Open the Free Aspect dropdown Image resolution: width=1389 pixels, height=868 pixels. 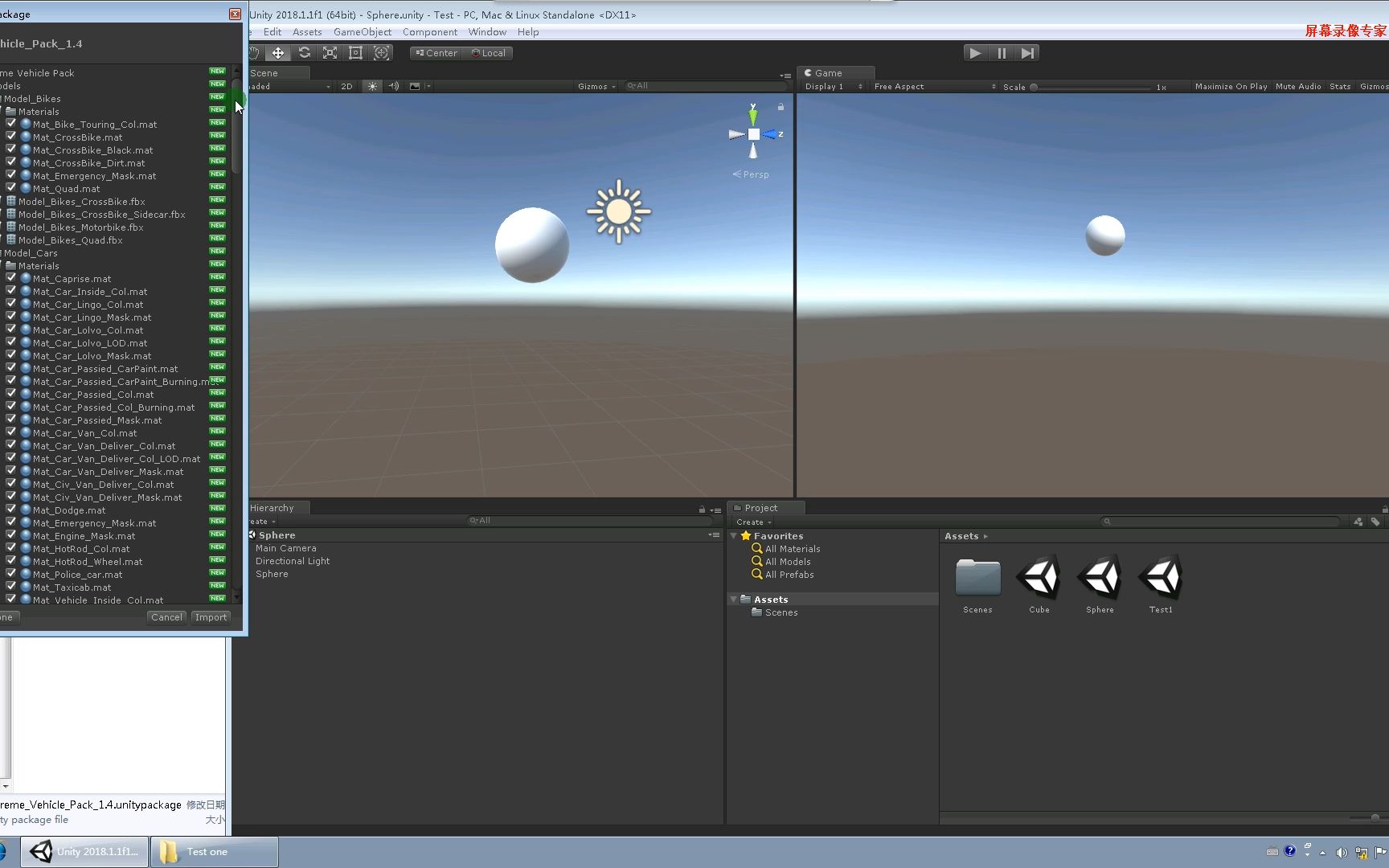click(x=935, y=86)
